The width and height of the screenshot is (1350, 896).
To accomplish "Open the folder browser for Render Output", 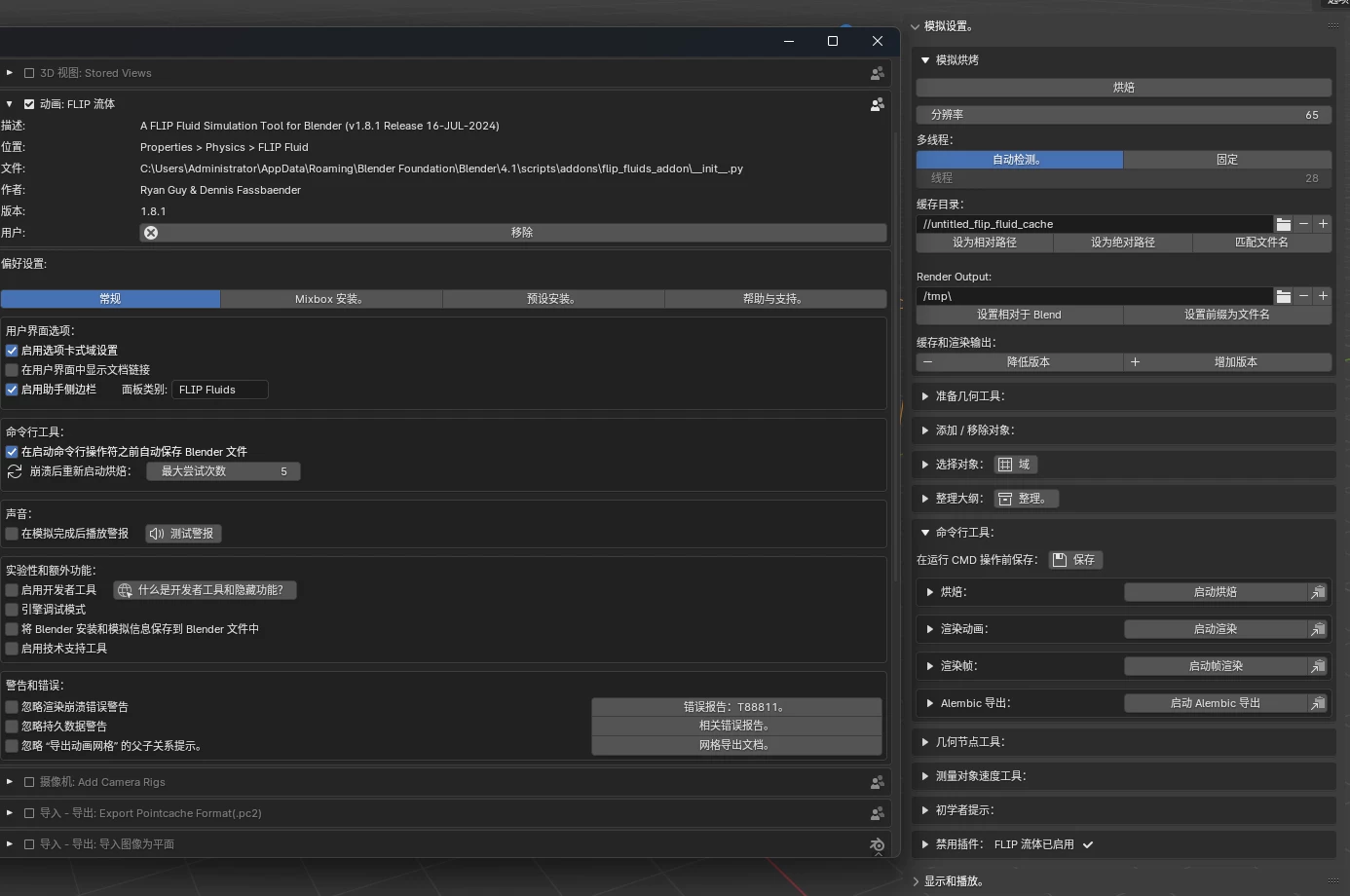I will [x=1284, y=296].
